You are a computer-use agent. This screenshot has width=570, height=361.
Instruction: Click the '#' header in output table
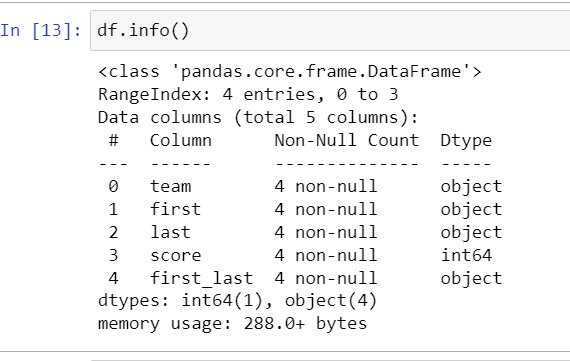[x=113, y=140]
